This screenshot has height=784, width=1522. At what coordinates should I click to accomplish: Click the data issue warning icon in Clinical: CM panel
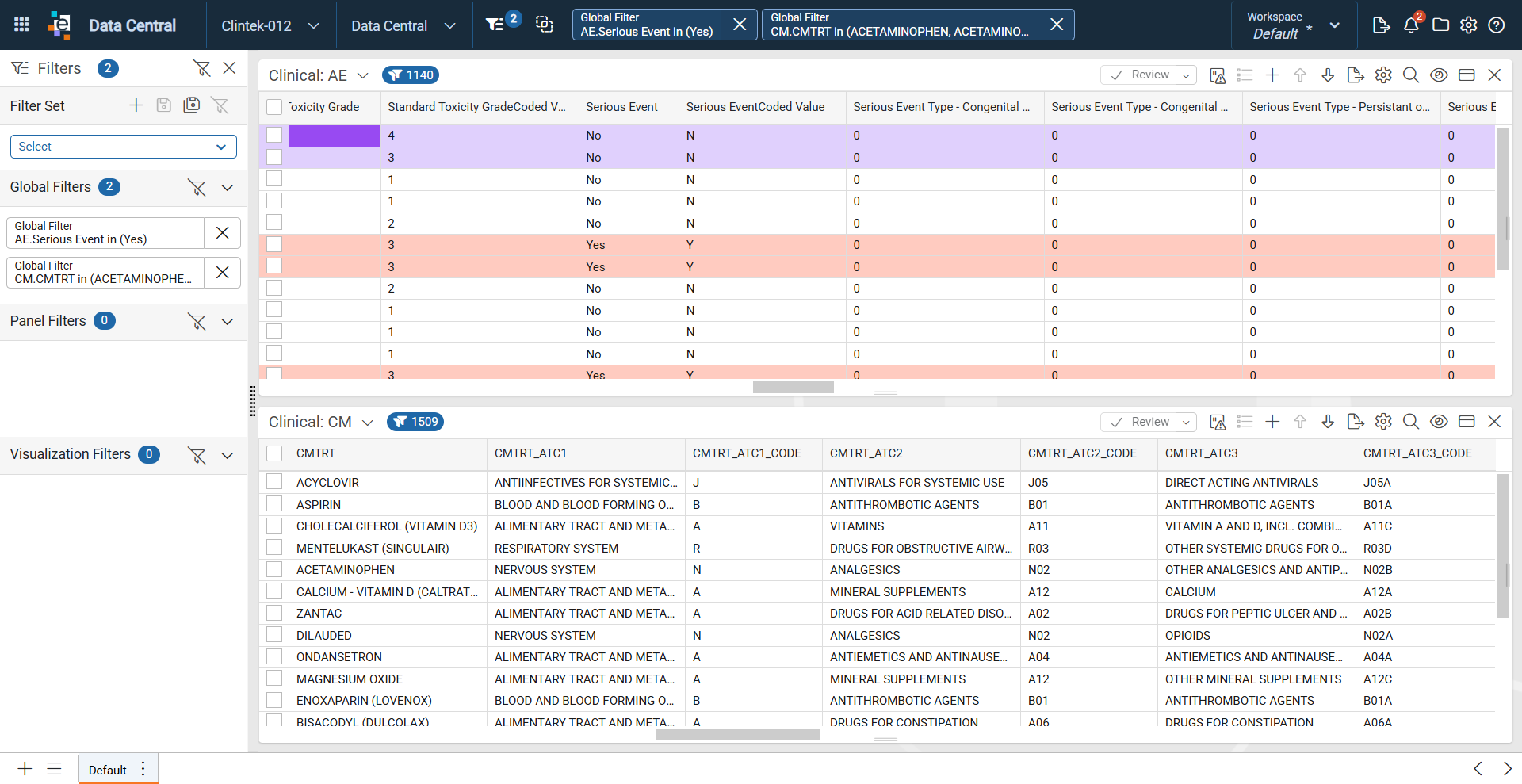pyautogui.click(x=1218, y=422)
